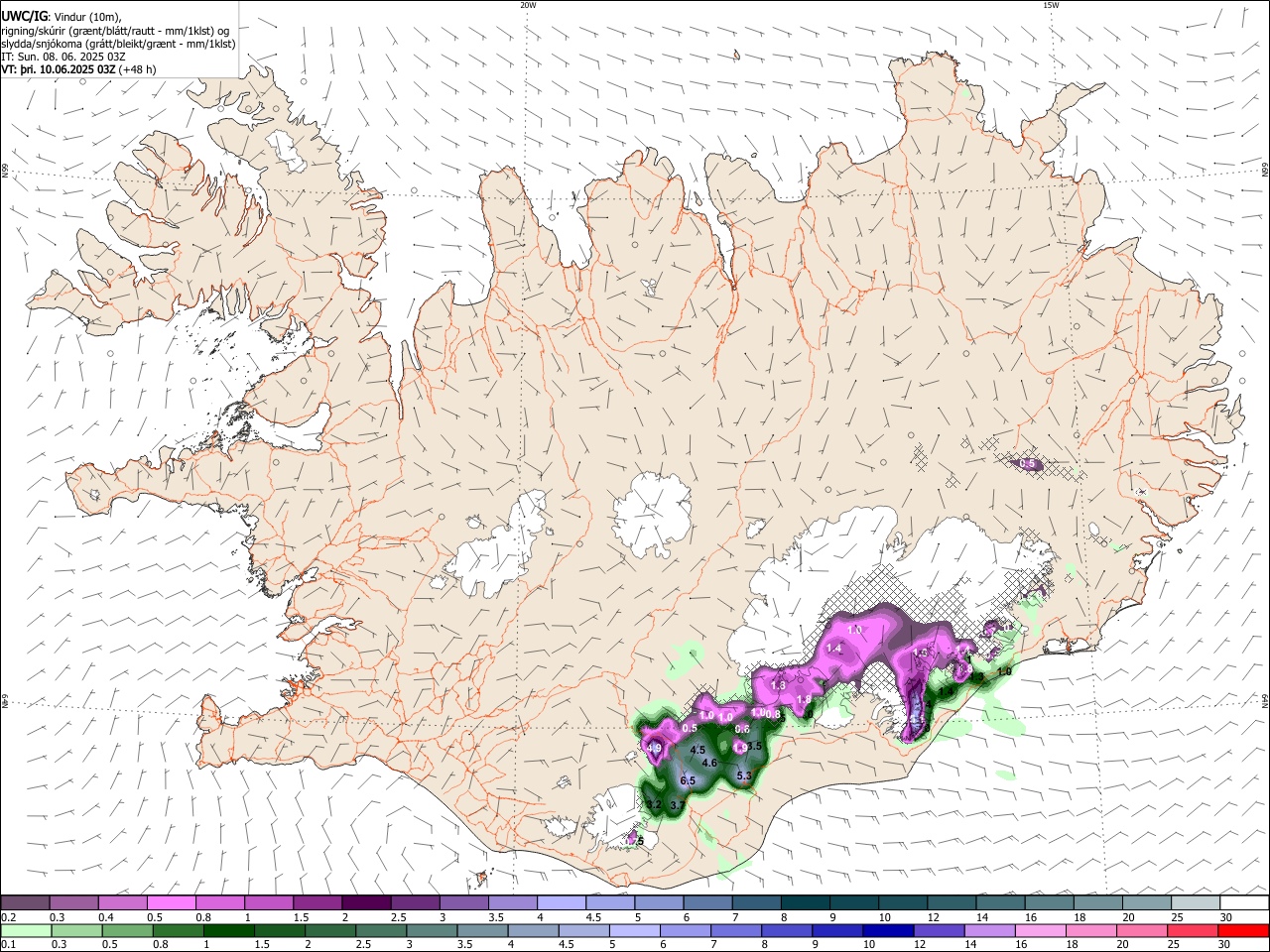
Task: Click the 1.5 value on the southern glacier
Action: [x=635, y=841]
